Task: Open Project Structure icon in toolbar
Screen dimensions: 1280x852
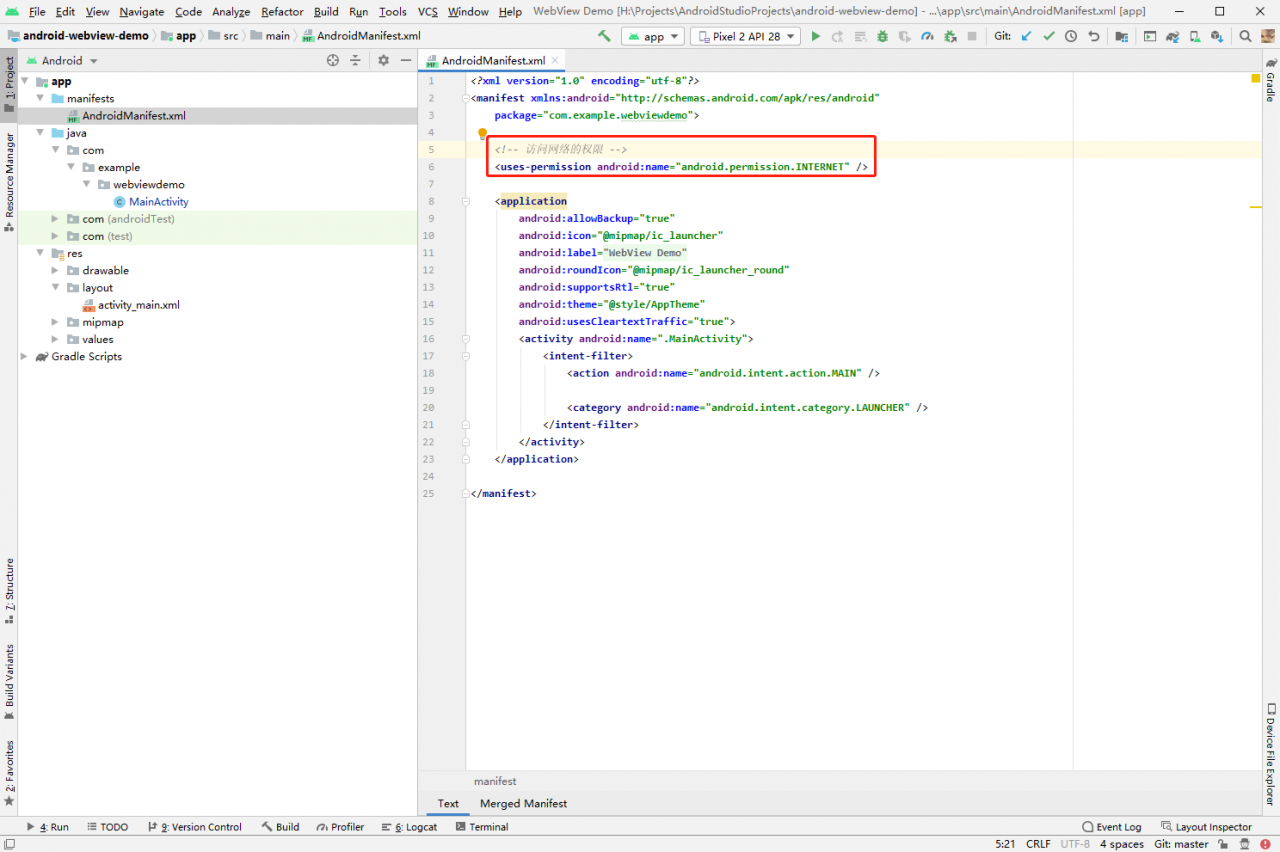Action: tap(1122, 36)
